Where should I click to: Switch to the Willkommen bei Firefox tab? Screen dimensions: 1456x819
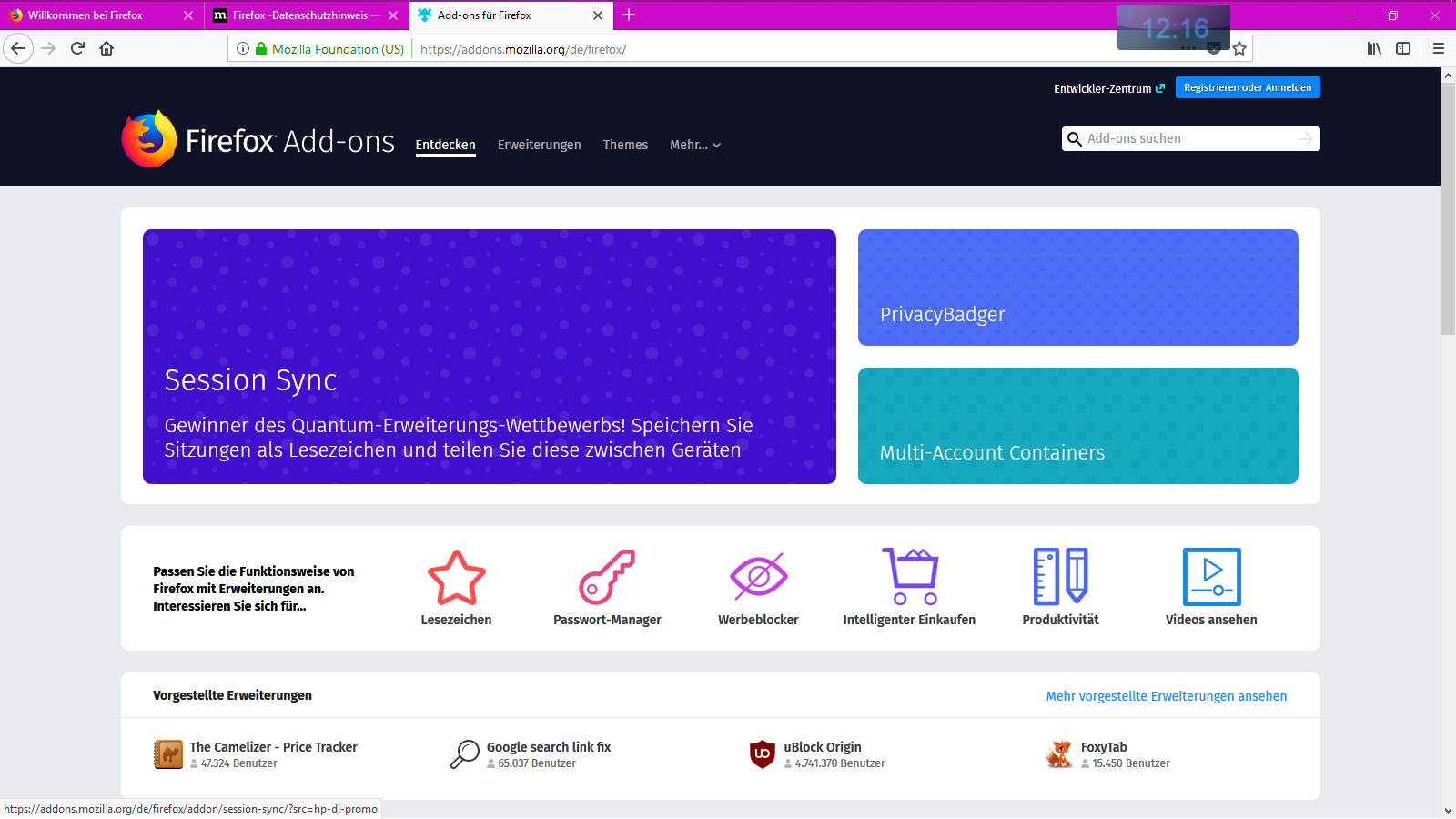102,15
